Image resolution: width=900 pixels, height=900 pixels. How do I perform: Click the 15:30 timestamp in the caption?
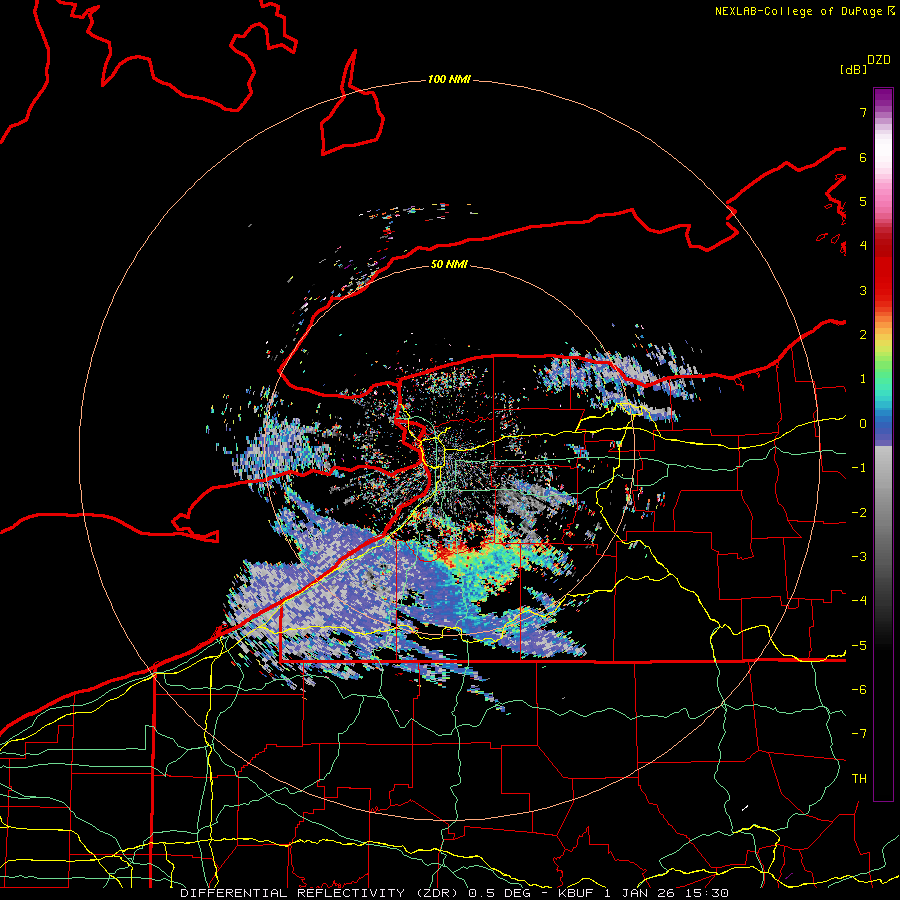pos(709,893)
